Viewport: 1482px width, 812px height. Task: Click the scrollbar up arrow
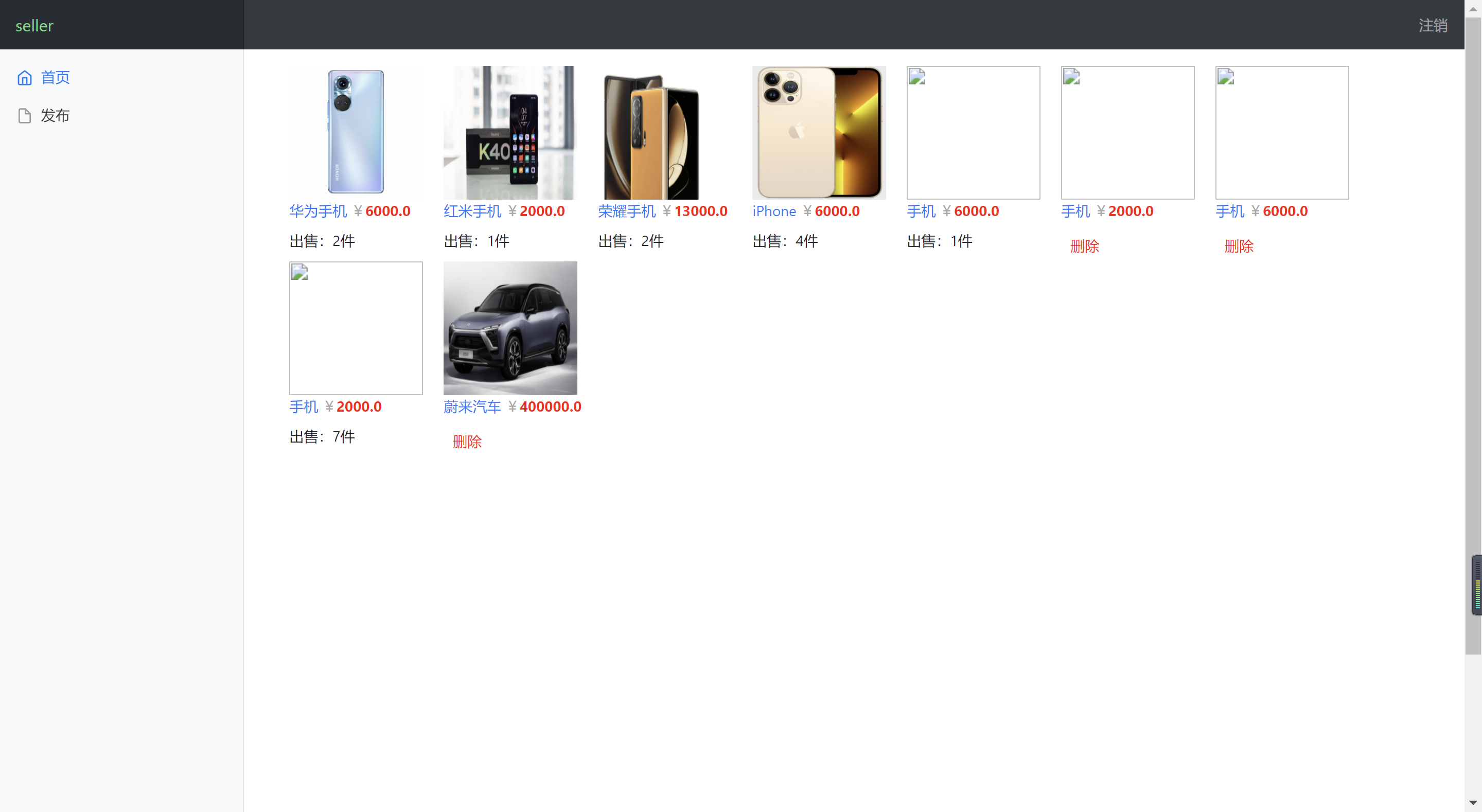pos(1474,9)
